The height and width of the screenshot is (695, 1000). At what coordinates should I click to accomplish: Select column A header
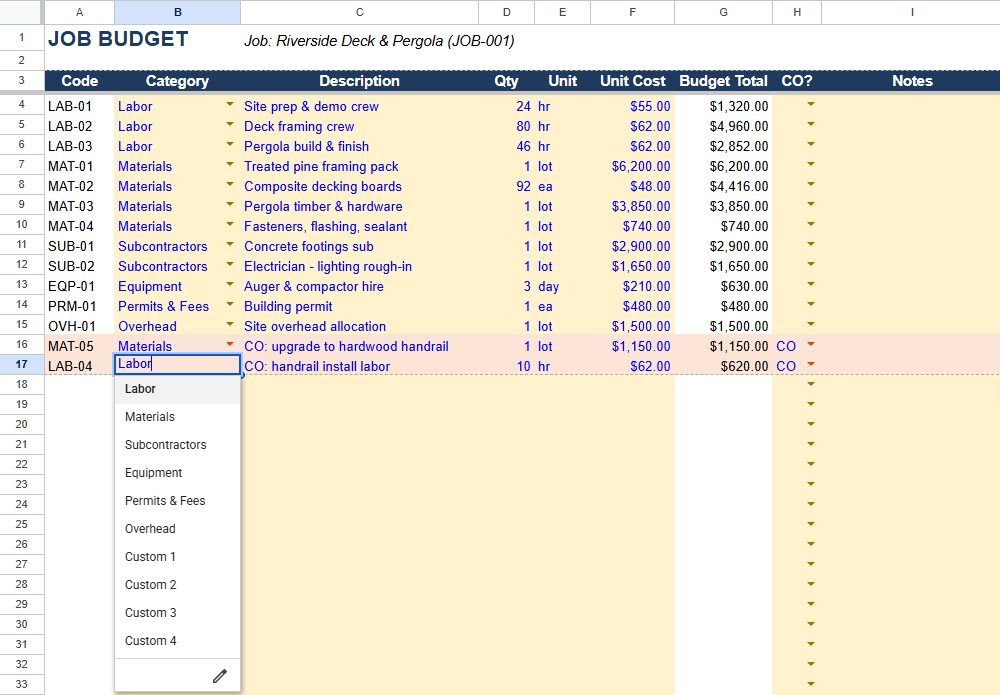79,12
